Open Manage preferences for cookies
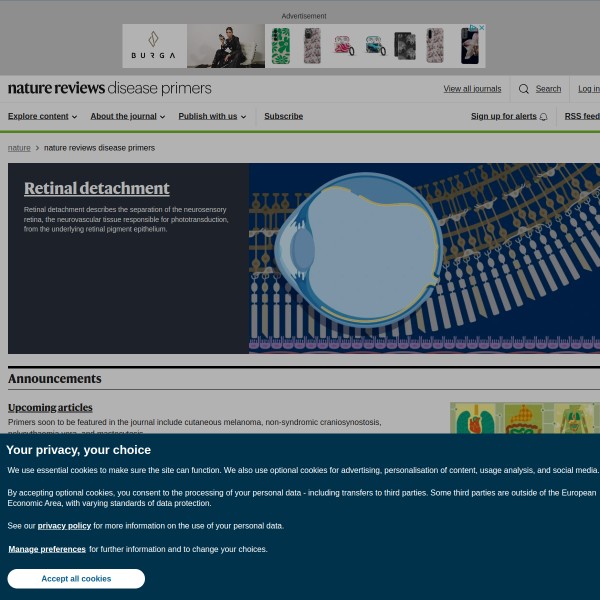600x600 pixels. coord(47,549)
